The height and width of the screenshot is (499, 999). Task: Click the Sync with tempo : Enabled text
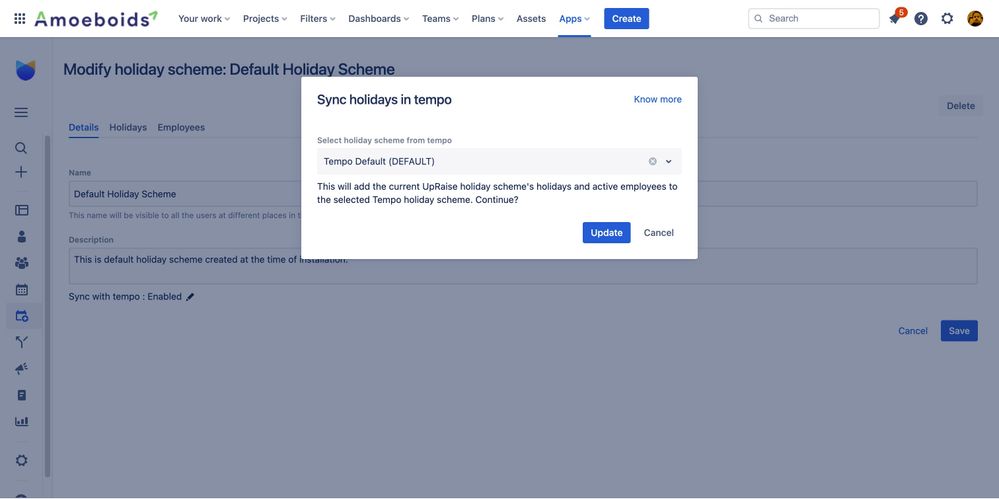tap(125, 297)
